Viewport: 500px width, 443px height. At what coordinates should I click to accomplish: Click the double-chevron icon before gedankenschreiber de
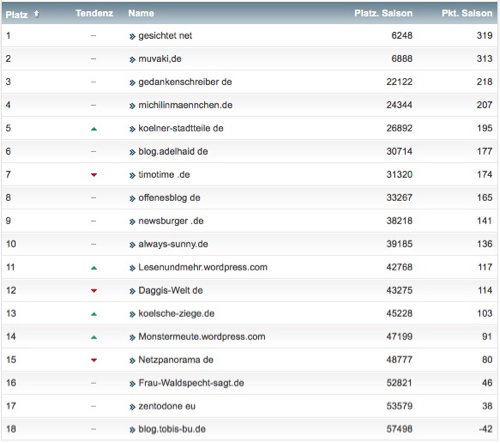pos(132,83)
